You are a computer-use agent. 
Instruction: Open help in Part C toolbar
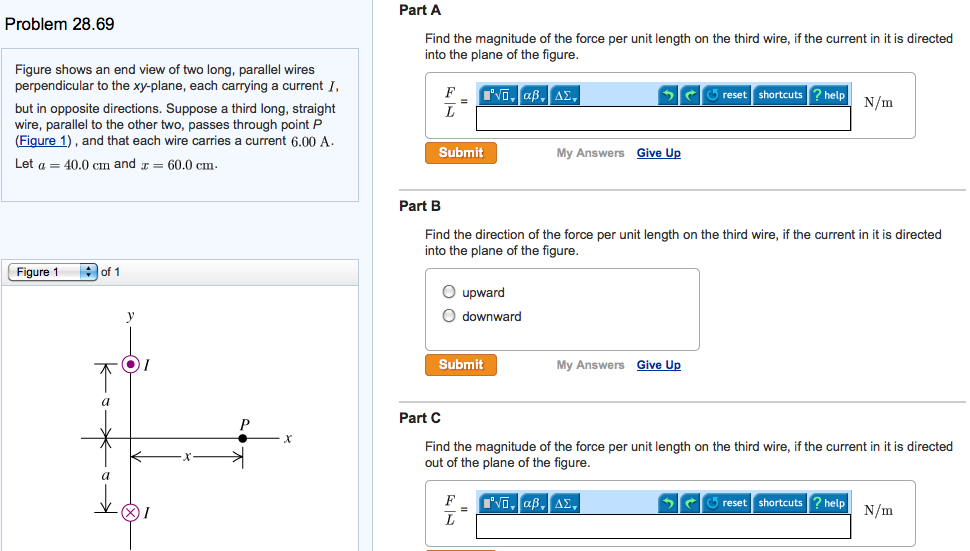829,503
